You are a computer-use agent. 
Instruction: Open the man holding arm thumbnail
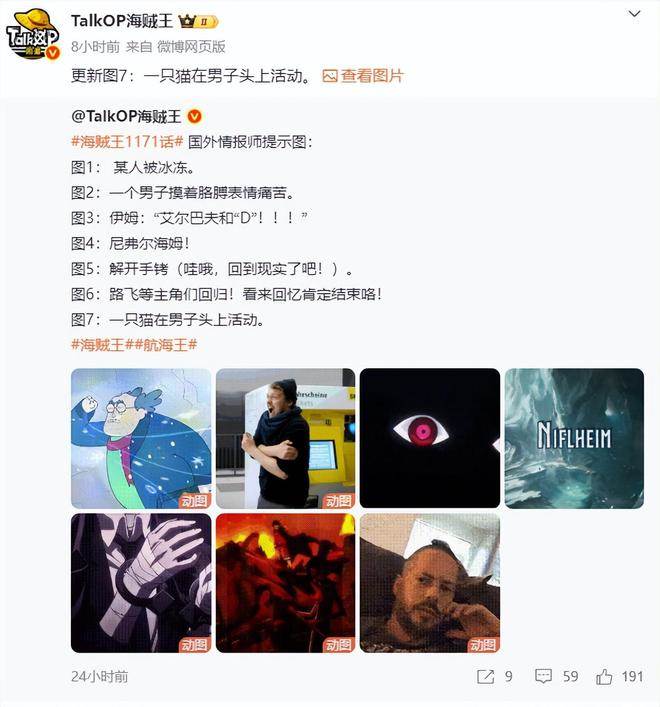pos(285,438)
